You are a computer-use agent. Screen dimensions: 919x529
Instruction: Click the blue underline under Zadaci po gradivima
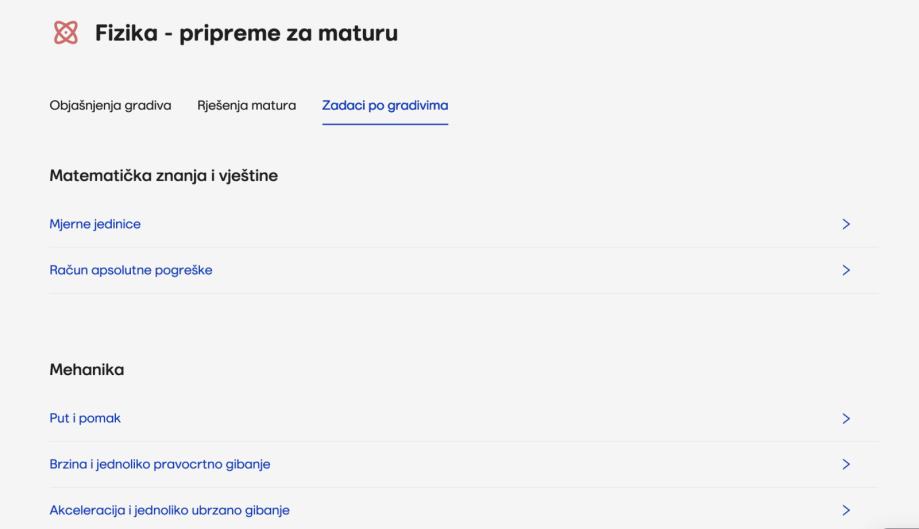(x=385, y=124)
